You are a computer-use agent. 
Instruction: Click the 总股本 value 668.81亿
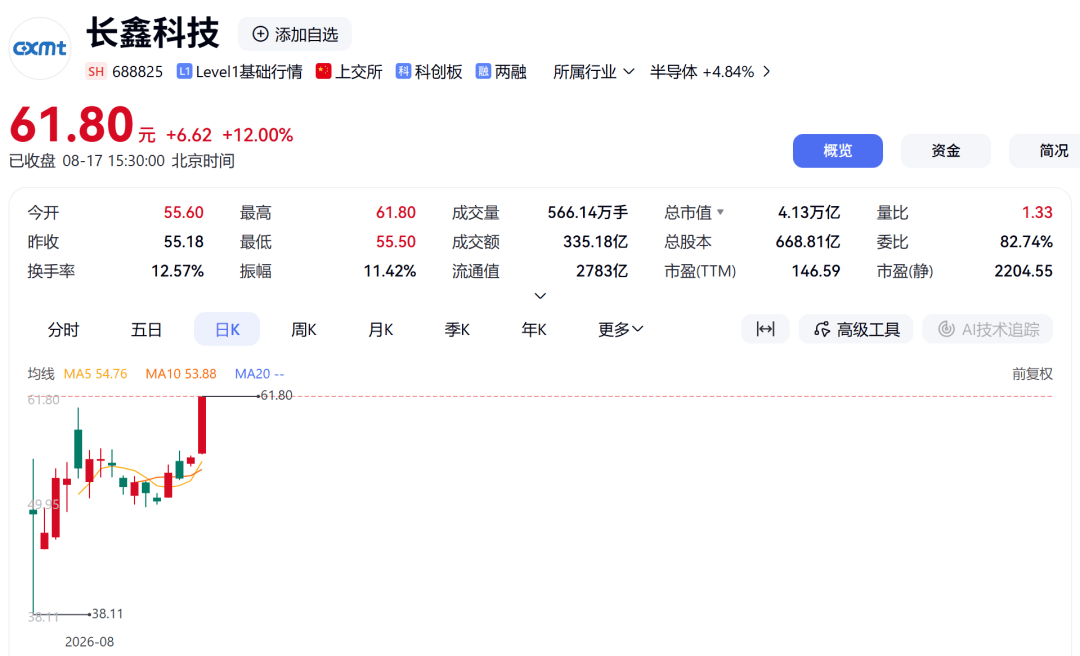pos(807,242)
